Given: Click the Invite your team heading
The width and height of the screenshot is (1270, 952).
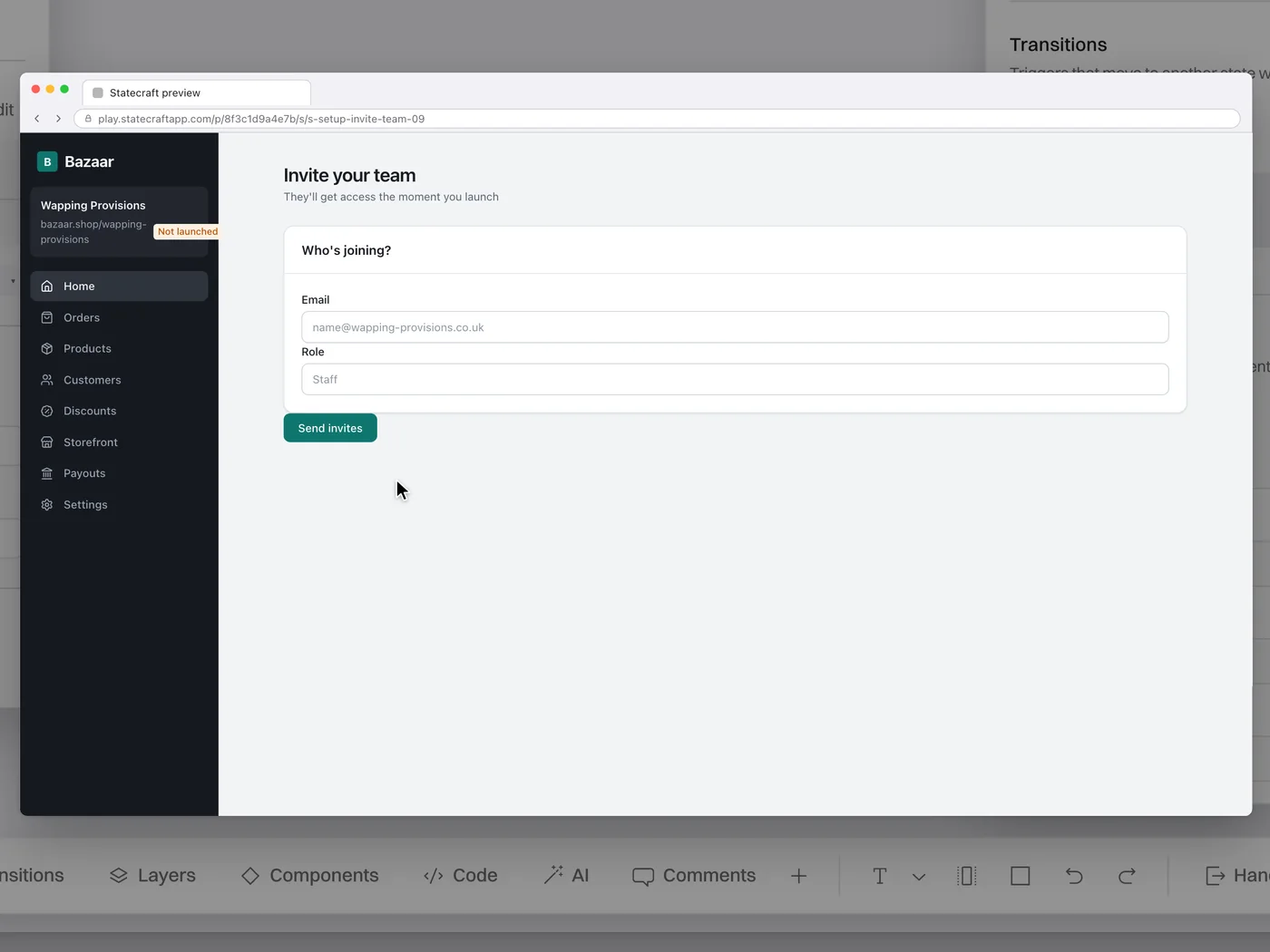Looking at the screenshot, I should point(349,176).
